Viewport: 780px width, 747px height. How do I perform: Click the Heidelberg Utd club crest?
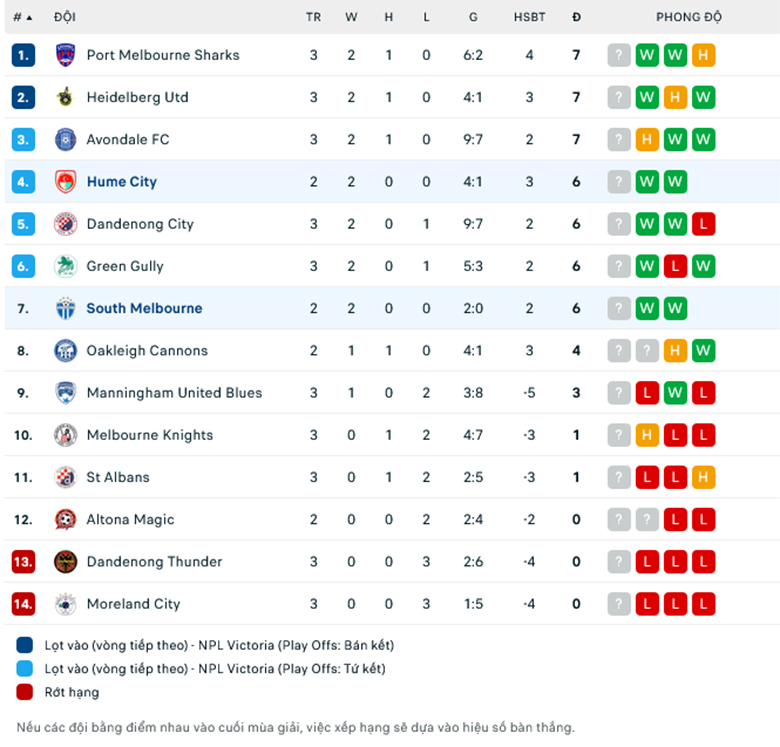(65, 97)
